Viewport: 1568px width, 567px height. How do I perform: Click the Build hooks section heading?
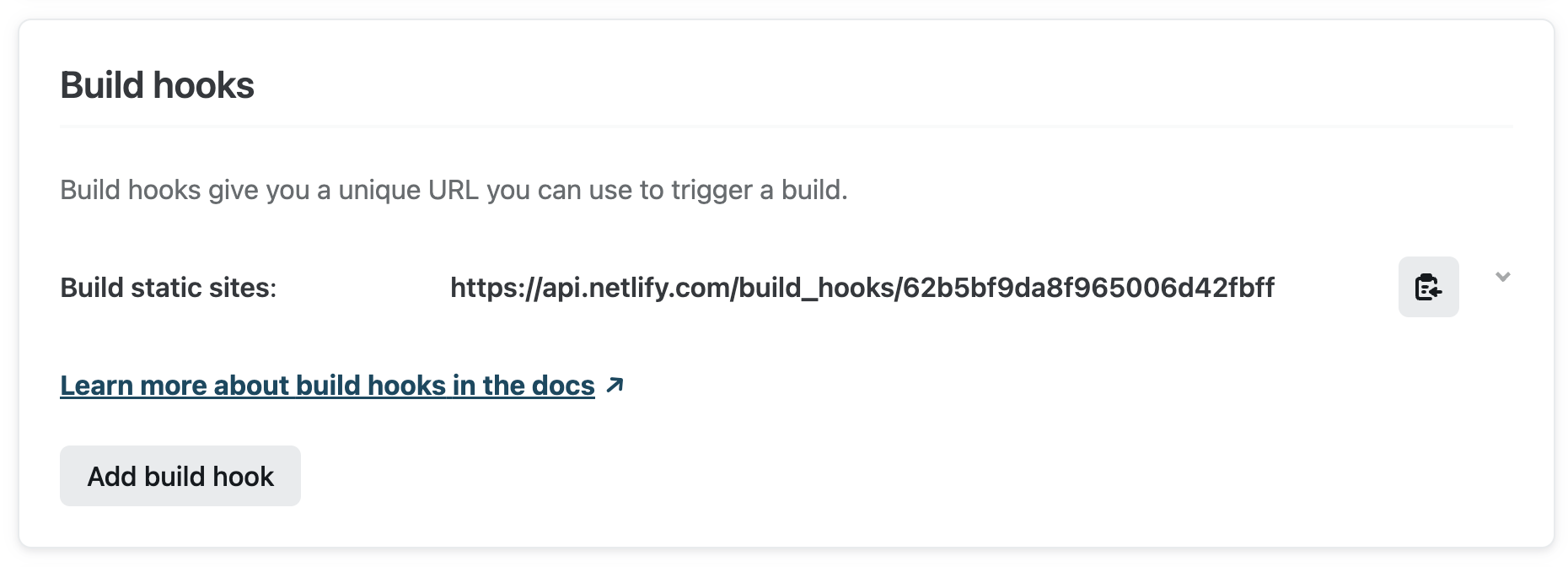tap(158, 85)
